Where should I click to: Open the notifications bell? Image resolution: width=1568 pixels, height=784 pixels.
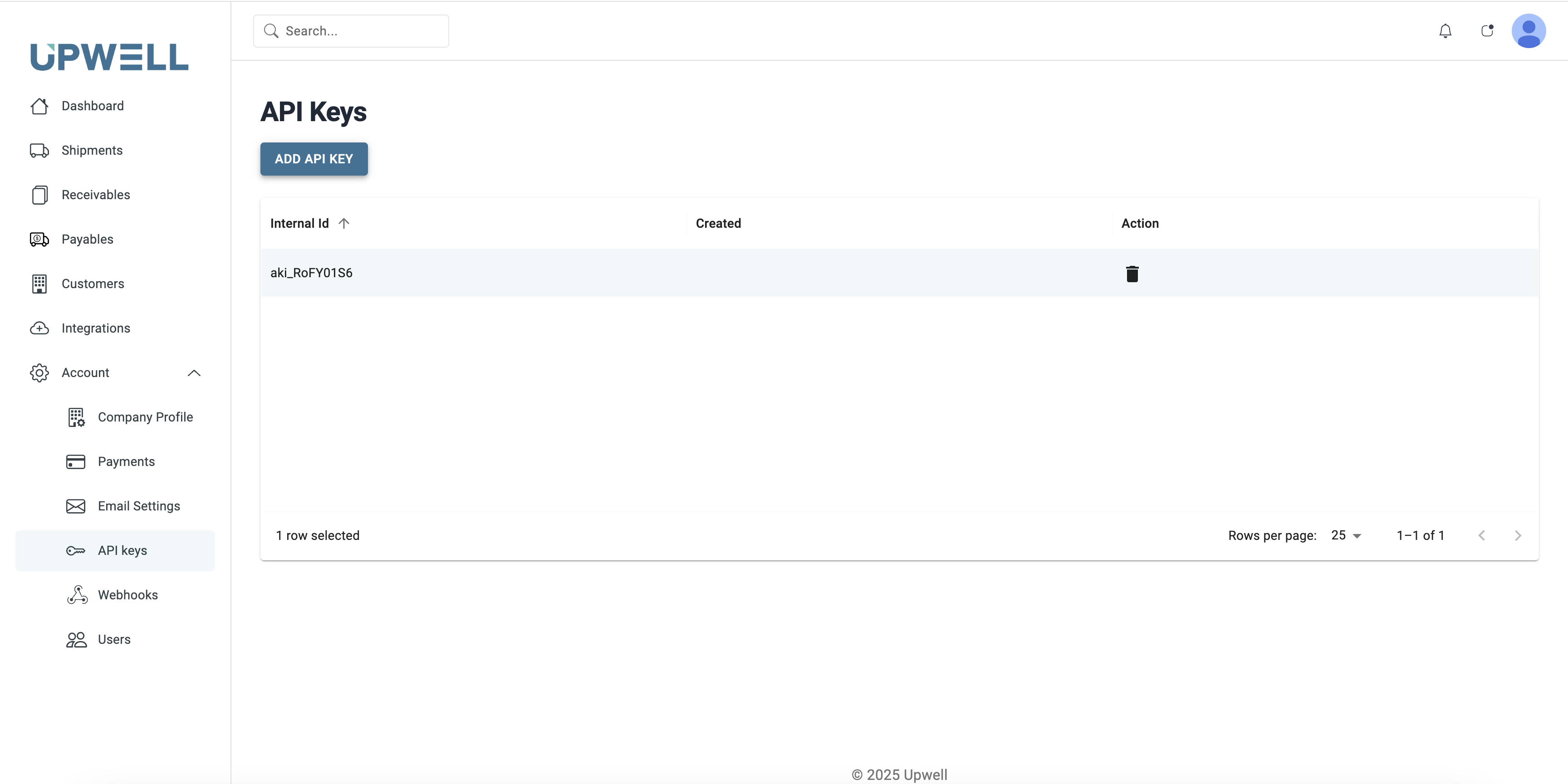click(x=1445, y=30)
